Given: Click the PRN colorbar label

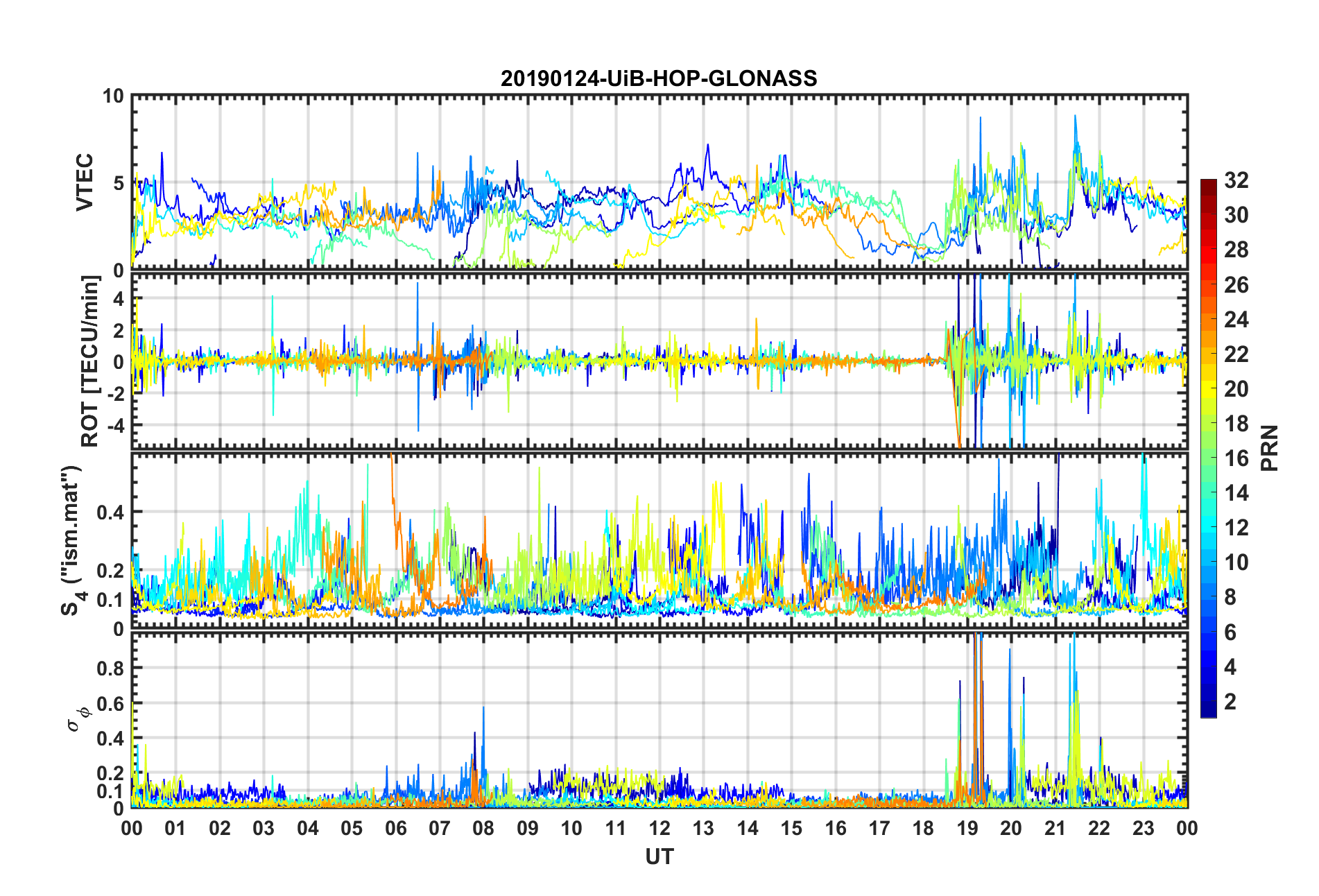Looking at the screenshot, I should 1269,448.
